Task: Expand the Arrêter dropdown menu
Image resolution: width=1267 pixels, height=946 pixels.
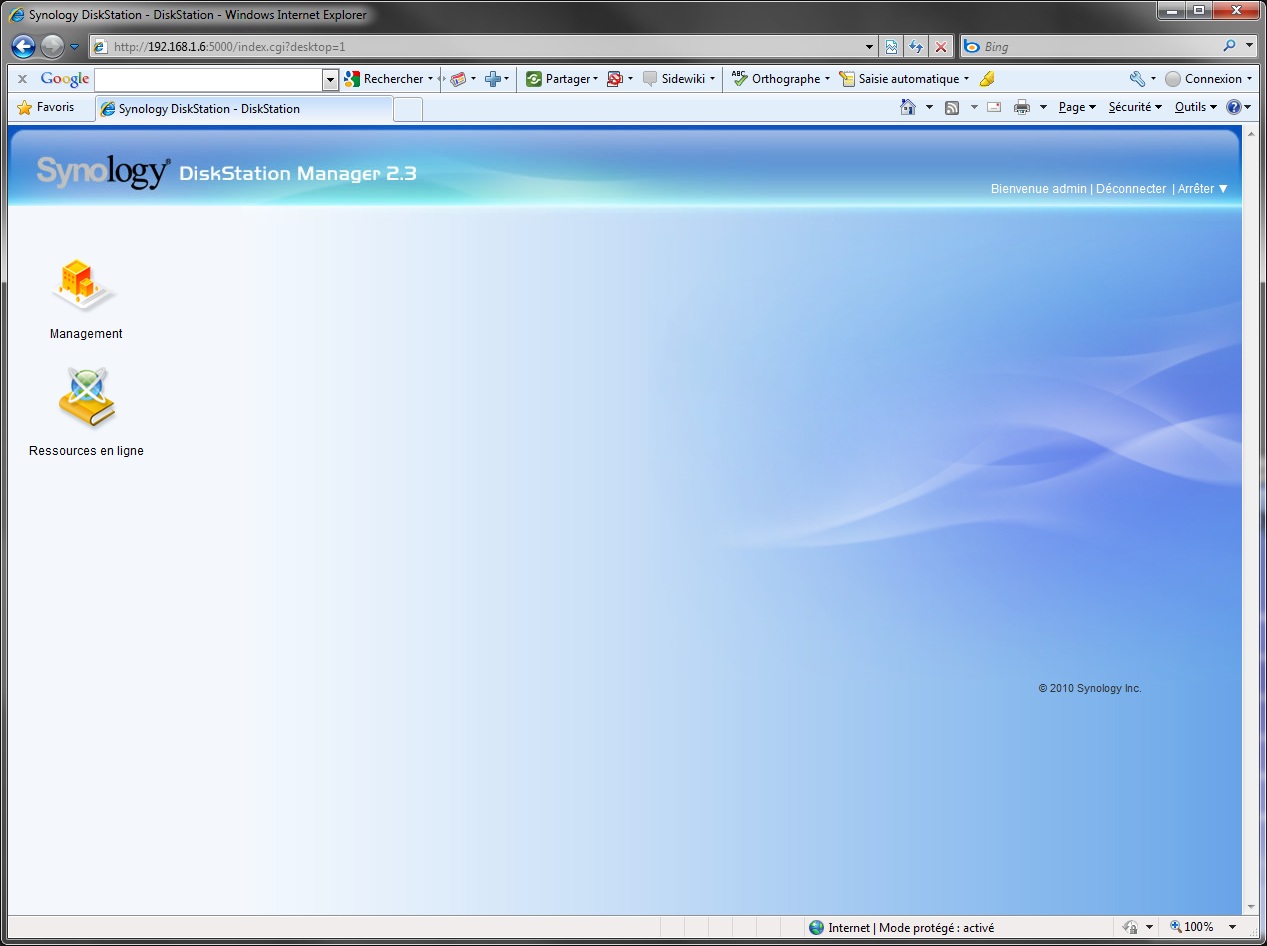Action: (1202, 188)
